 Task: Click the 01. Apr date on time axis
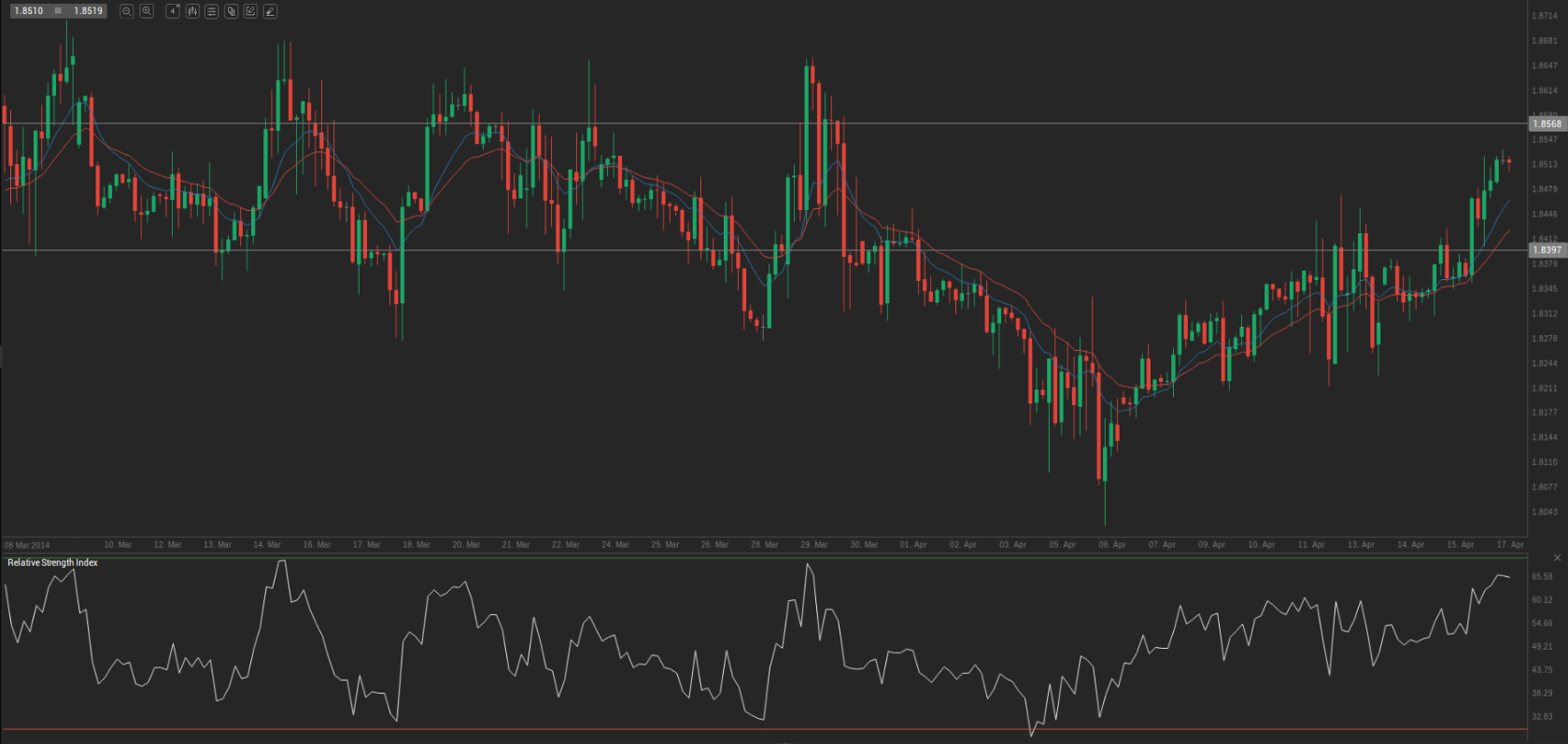point(912,545)
